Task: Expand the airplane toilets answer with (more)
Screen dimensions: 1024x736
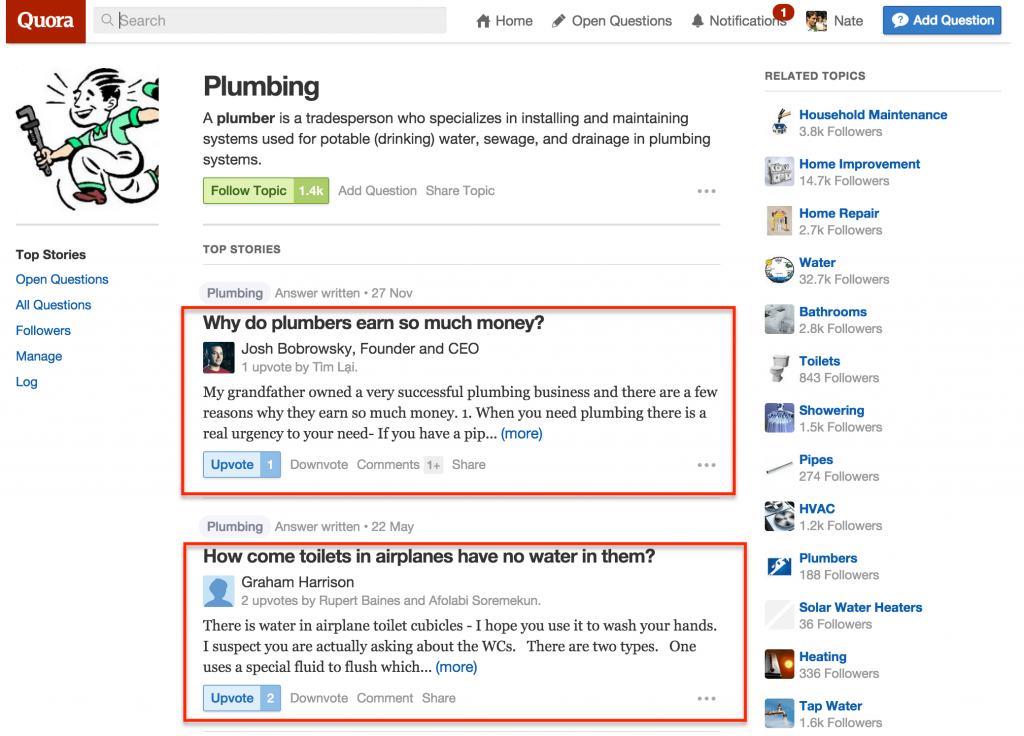Action: point(456,667)
